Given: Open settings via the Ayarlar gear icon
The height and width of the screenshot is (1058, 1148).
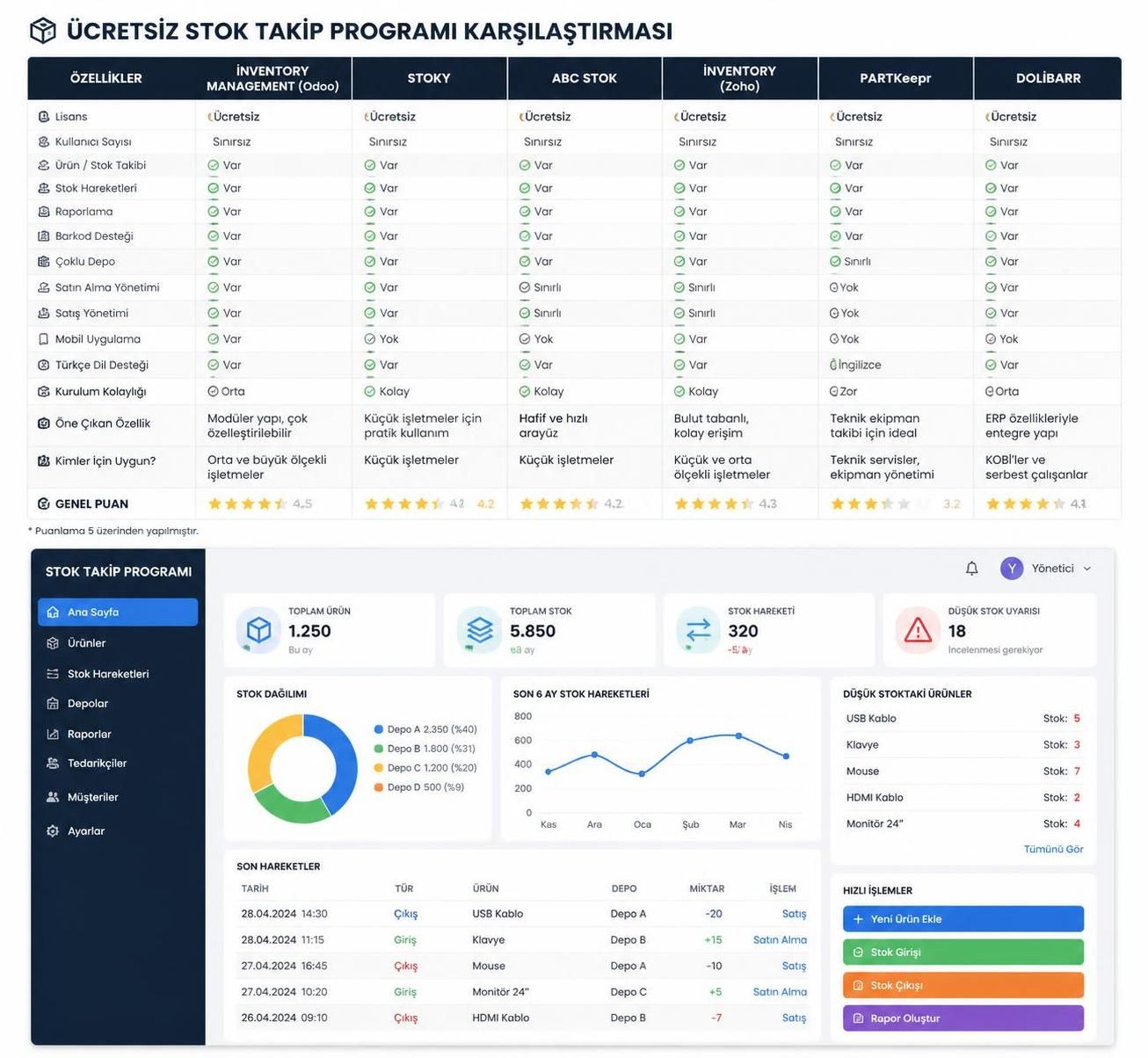Looking at the screenshot, I should pos(53,831).
